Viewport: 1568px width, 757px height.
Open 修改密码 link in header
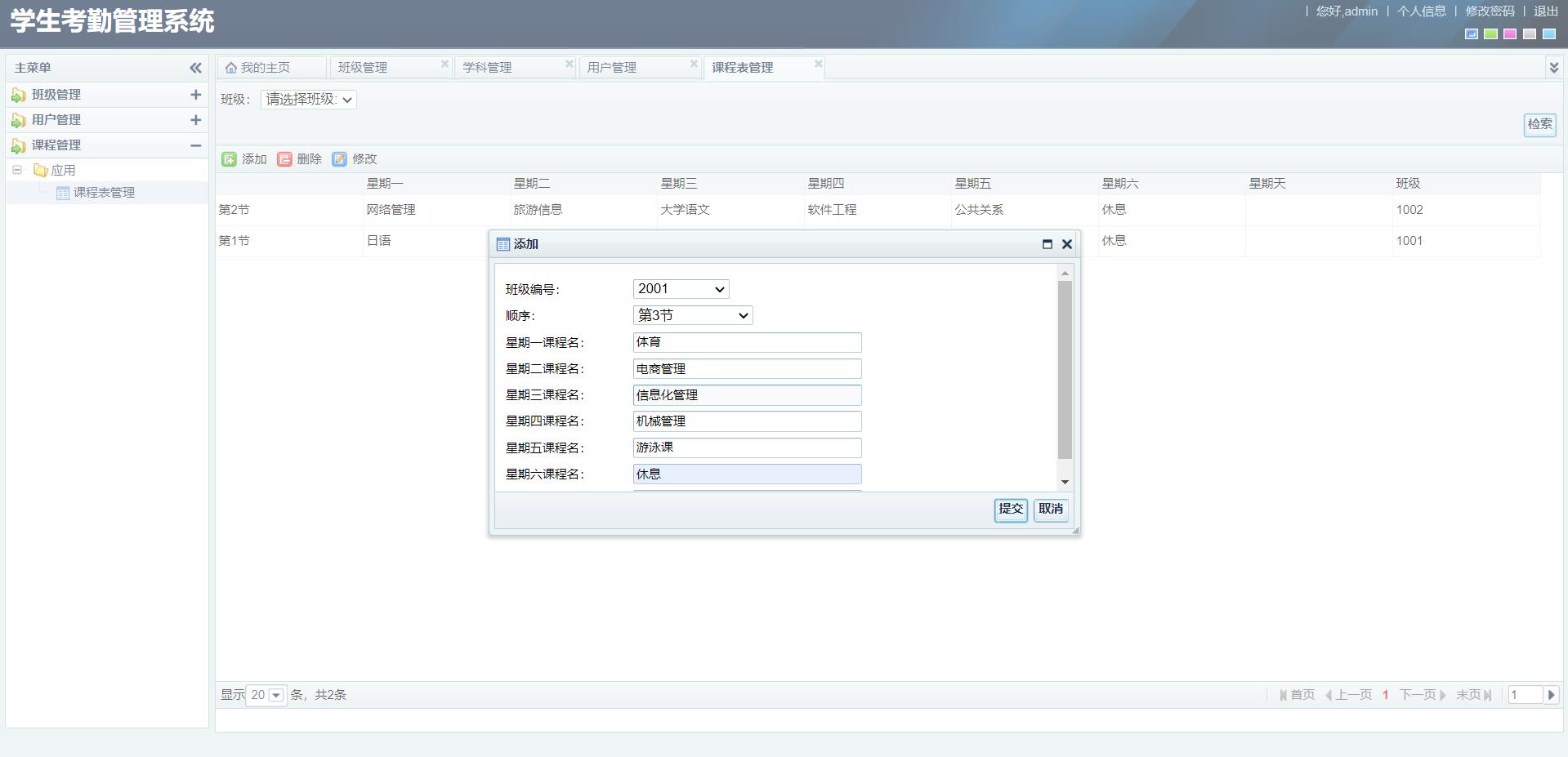coord(1490,11)
